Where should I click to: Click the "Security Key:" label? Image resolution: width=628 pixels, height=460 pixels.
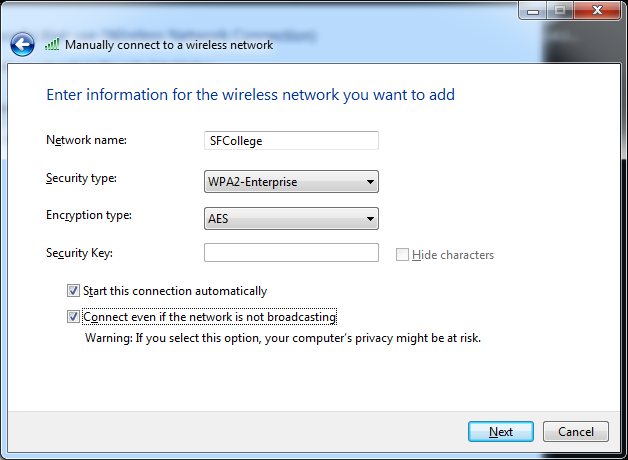[x=79, y=253]
